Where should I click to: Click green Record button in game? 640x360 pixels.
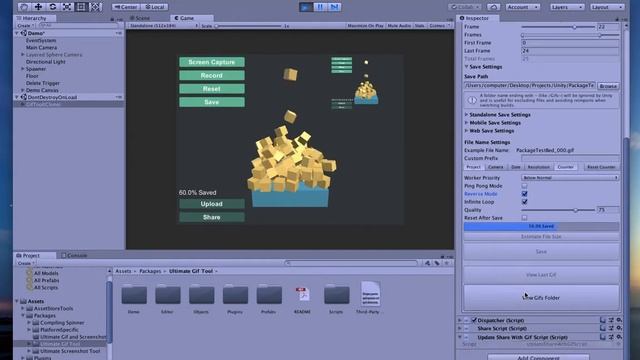(x=212, y=76)
